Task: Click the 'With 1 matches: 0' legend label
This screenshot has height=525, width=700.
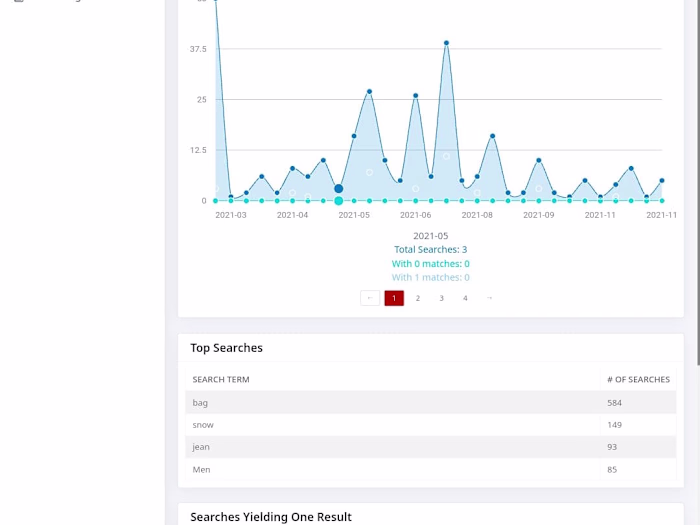Action: click(x=430, y=277)
